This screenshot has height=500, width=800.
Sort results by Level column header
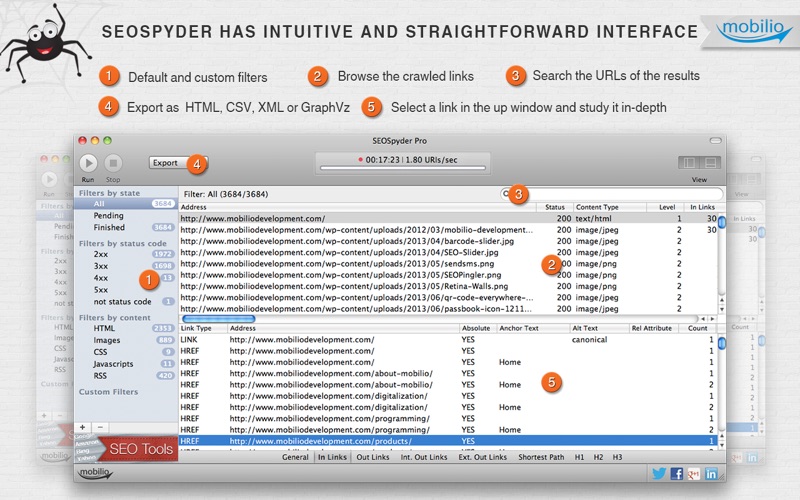665,207
